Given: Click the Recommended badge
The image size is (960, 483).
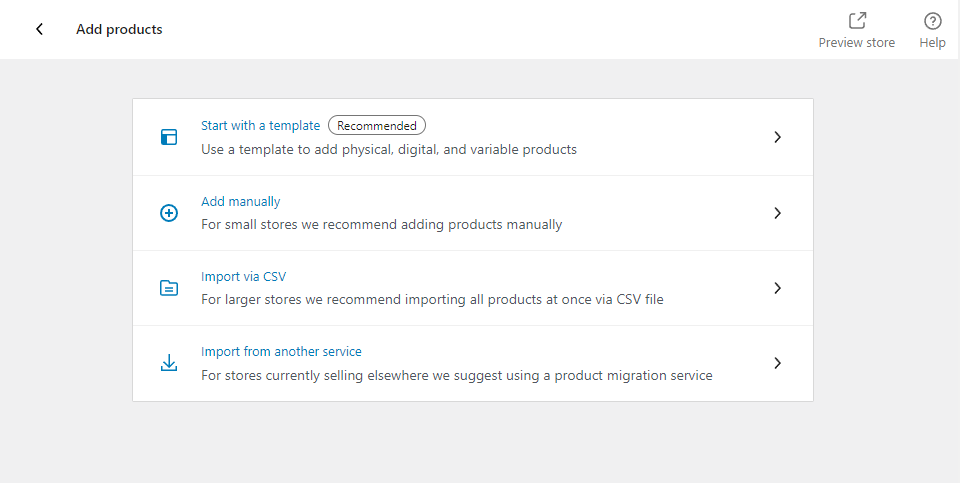Looking at the screenshot, I should click(377, 125).
